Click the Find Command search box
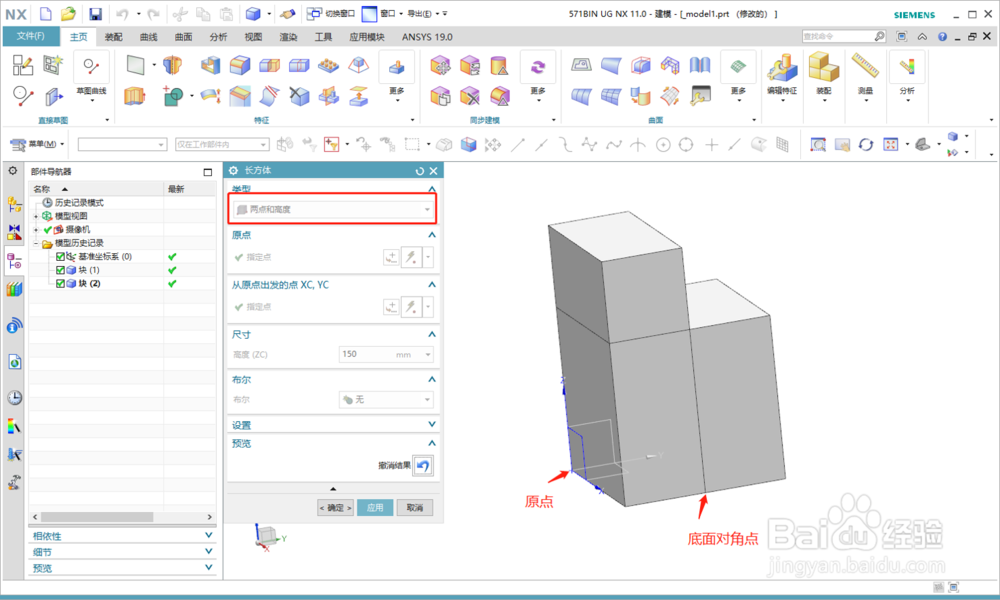The image size is (1000, 600). point(844,36)
